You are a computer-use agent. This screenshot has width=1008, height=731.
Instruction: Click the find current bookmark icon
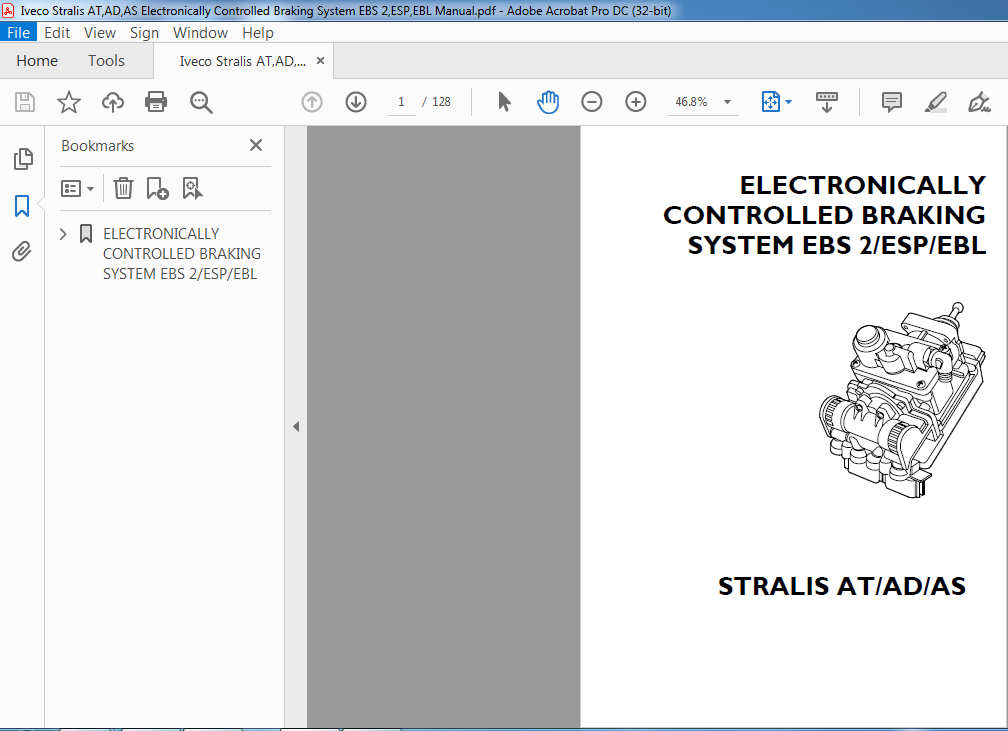[192, 188]
